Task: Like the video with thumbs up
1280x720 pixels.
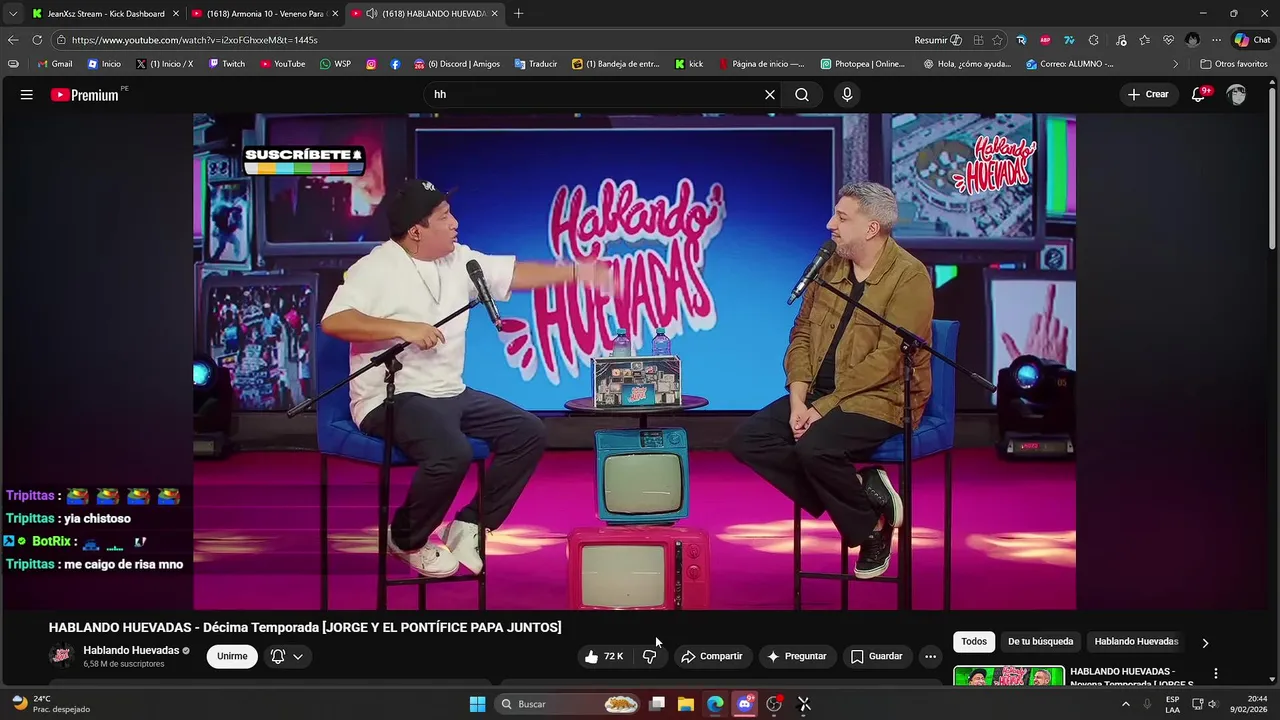Action: 605,656
